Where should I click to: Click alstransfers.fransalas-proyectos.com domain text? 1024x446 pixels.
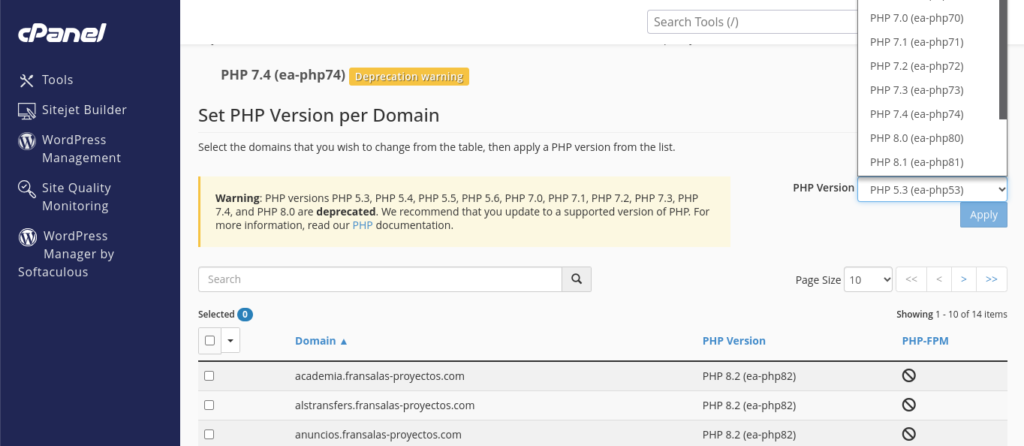pyautogui.click(x=385, y=405)
